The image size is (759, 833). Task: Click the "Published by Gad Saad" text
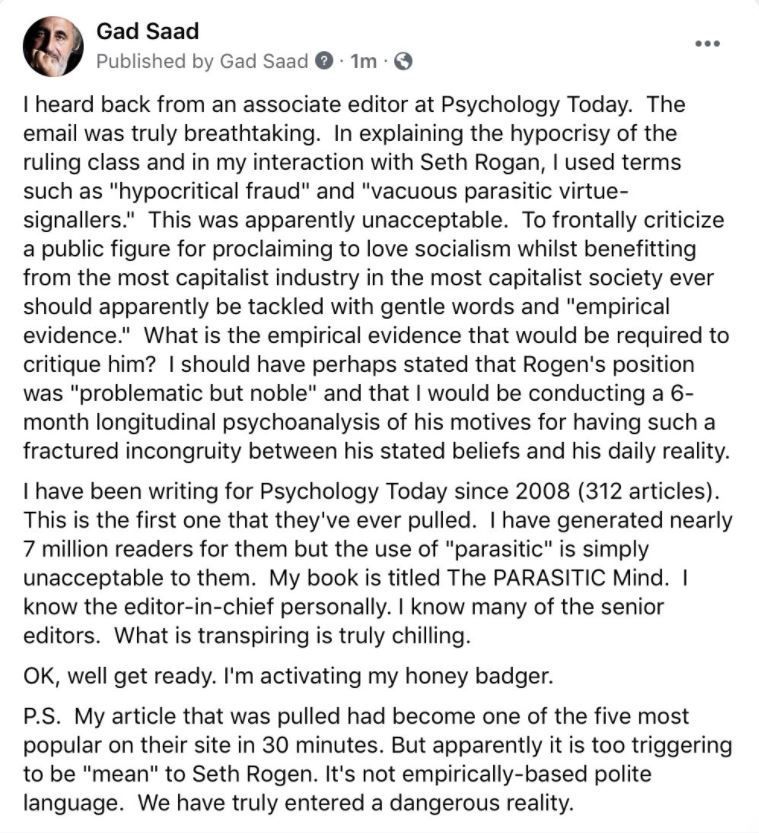coord(203,61)
